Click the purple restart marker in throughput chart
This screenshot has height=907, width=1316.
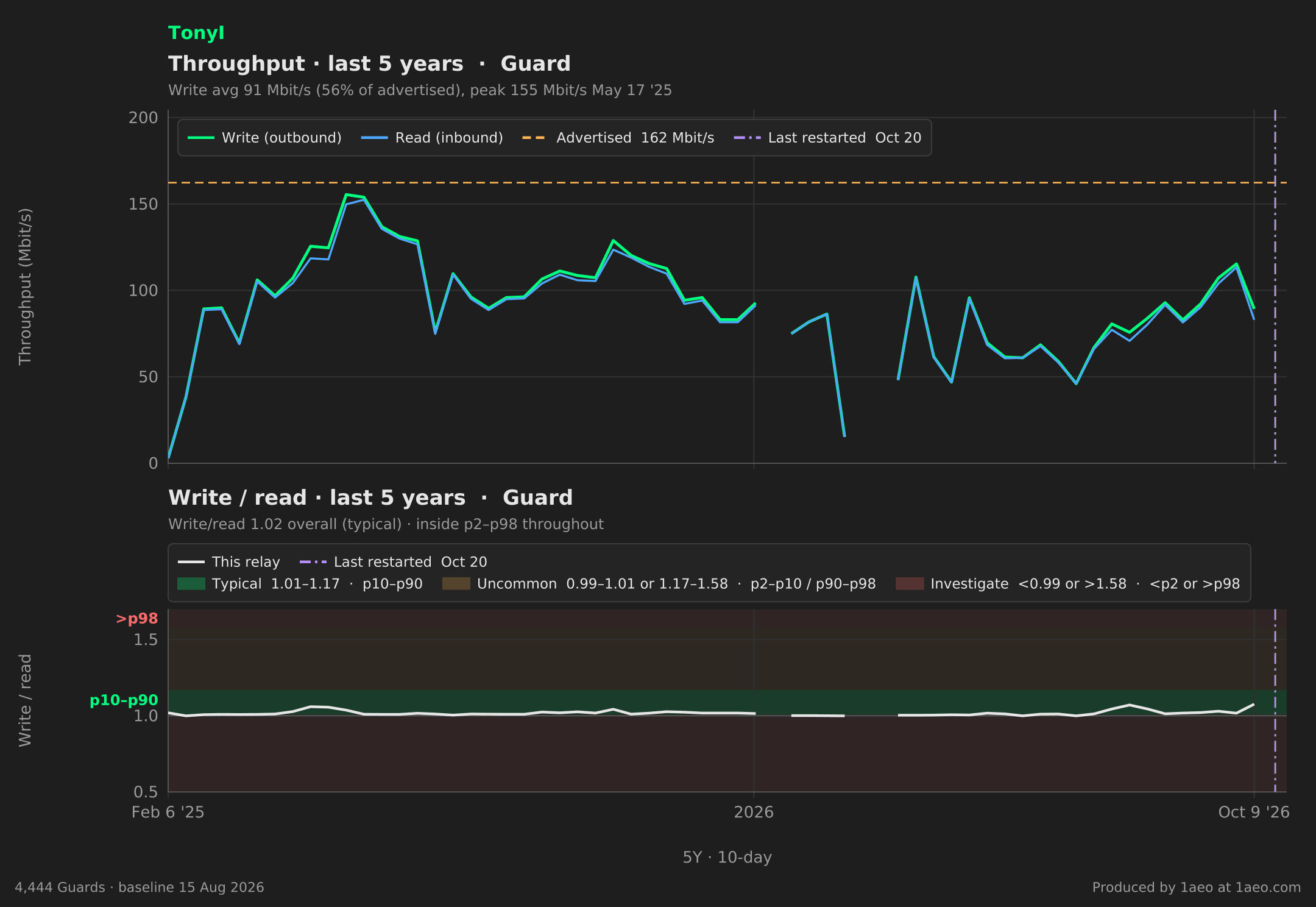click(x=1275, y=286)
